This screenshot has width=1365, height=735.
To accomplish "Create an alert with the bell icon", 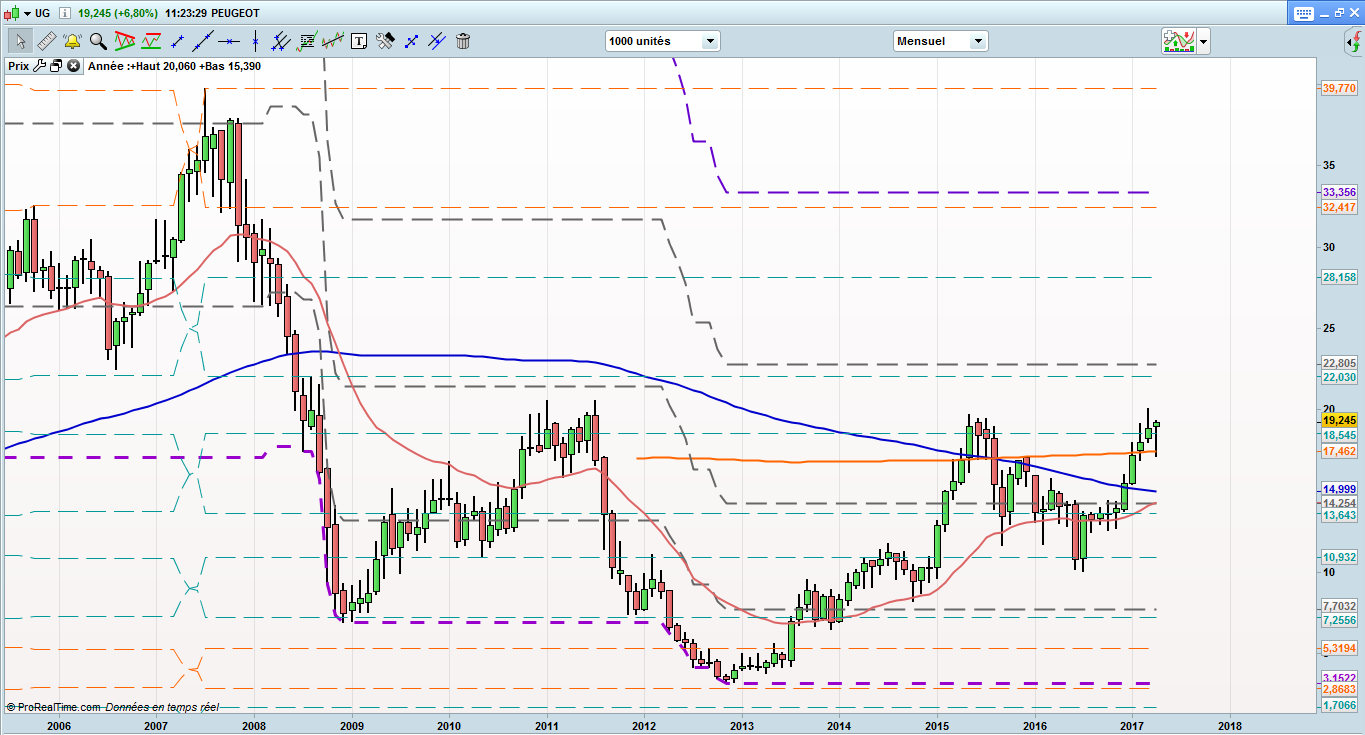I will coord(72,41).
